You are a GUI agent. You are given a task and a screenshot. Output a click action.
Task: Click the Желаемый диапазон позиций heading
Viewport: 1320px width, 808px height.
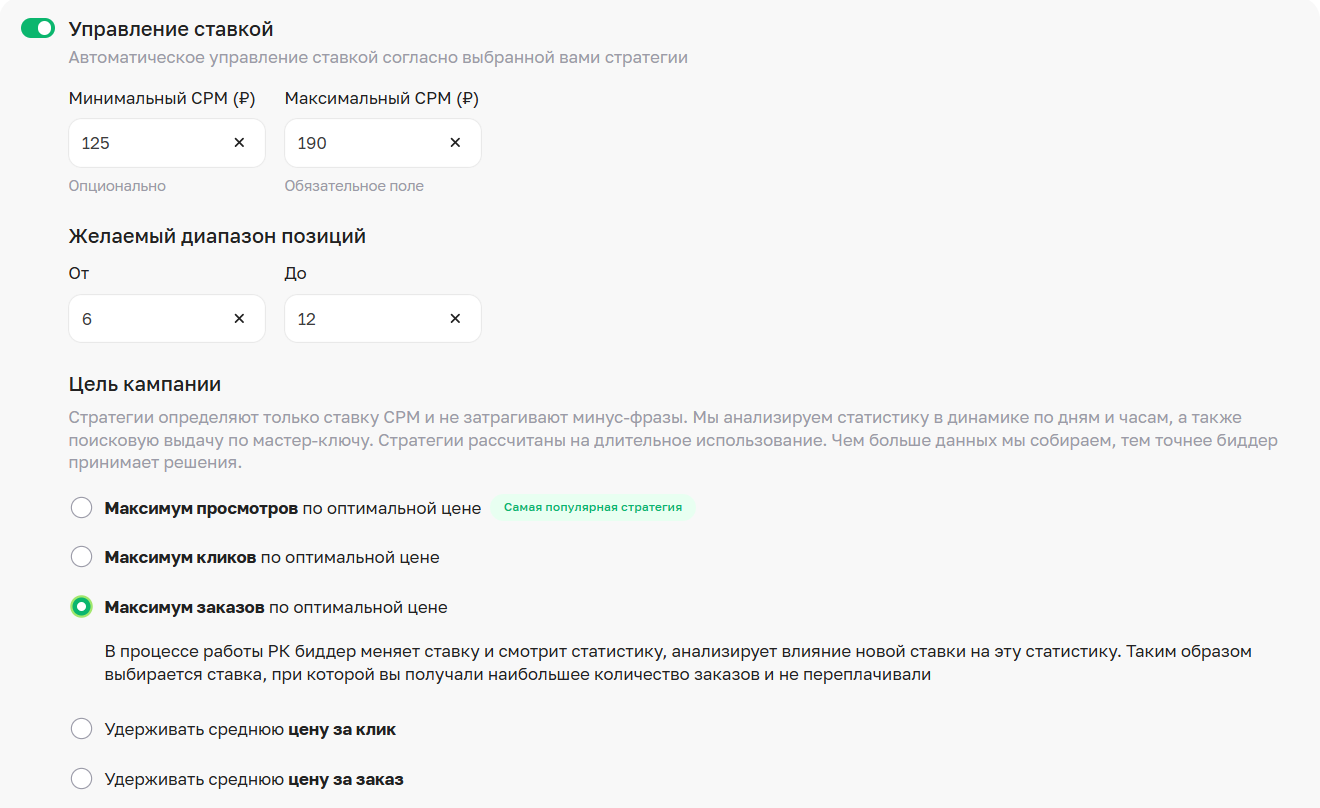tap(217, 236)
